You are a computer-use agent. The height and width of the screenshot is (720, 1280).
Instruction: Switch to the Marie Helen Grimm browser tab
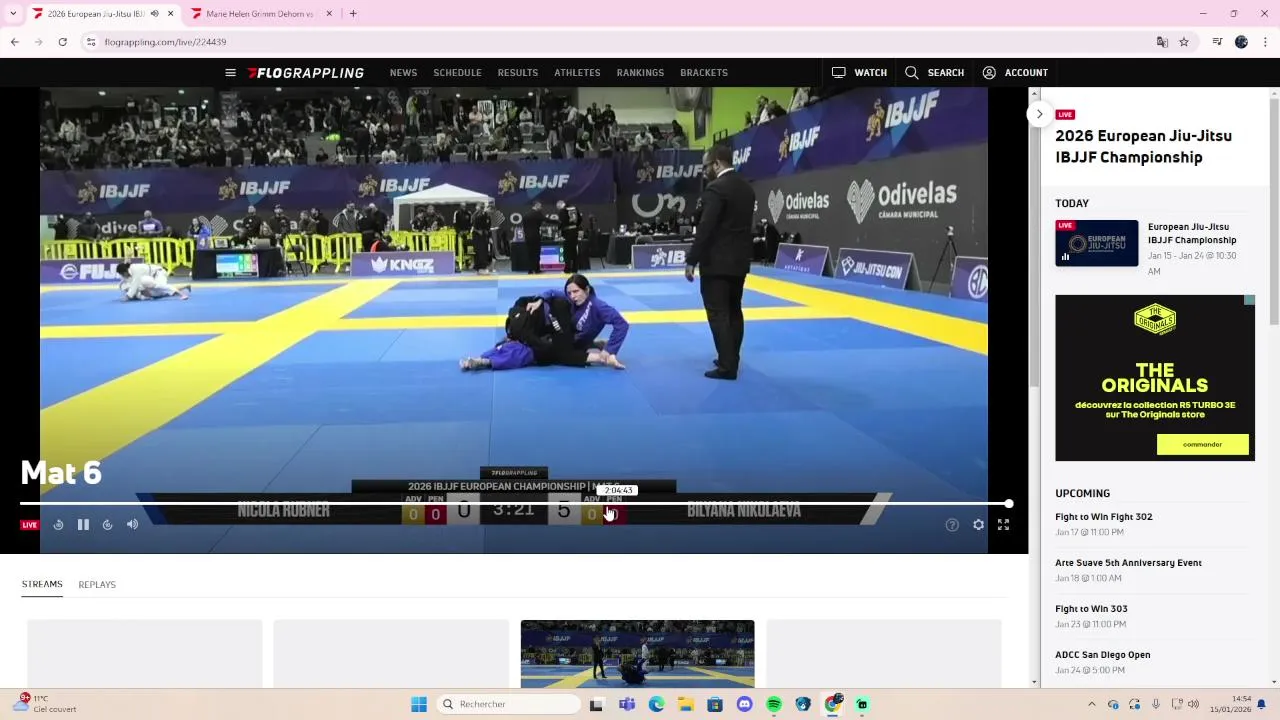click(259, 14)
